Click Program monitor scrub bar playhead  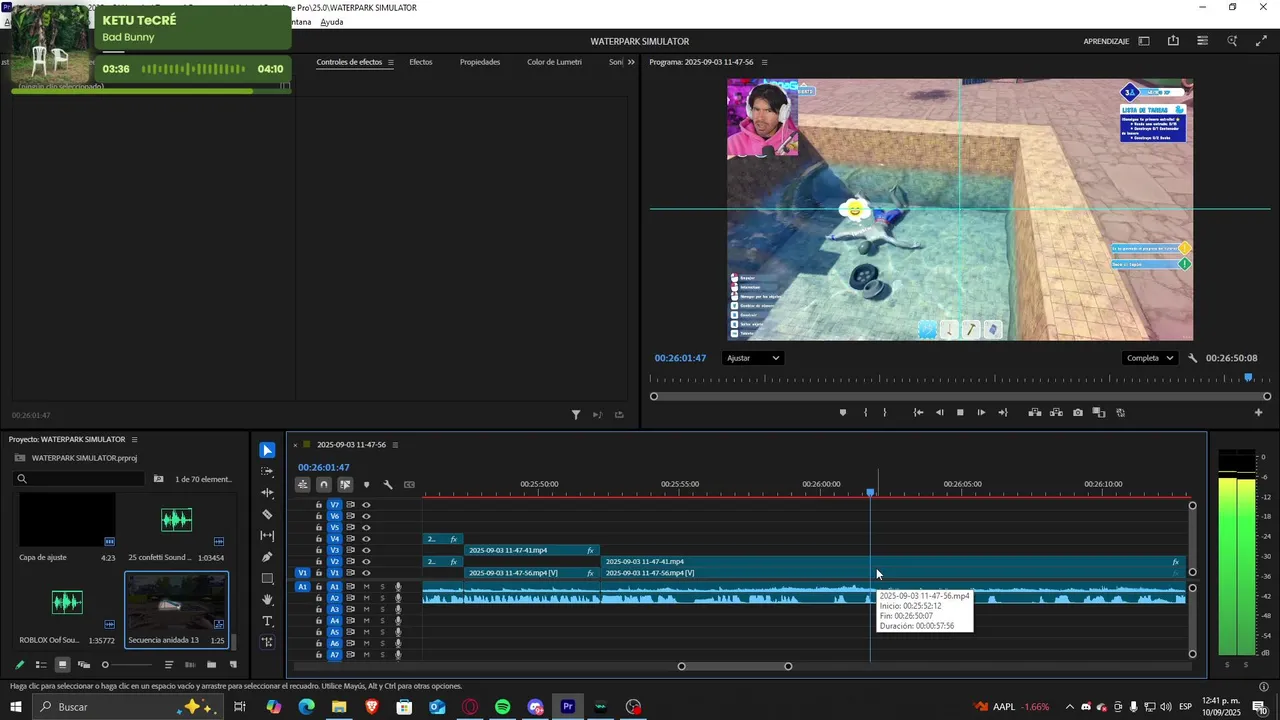[1248, 377]
